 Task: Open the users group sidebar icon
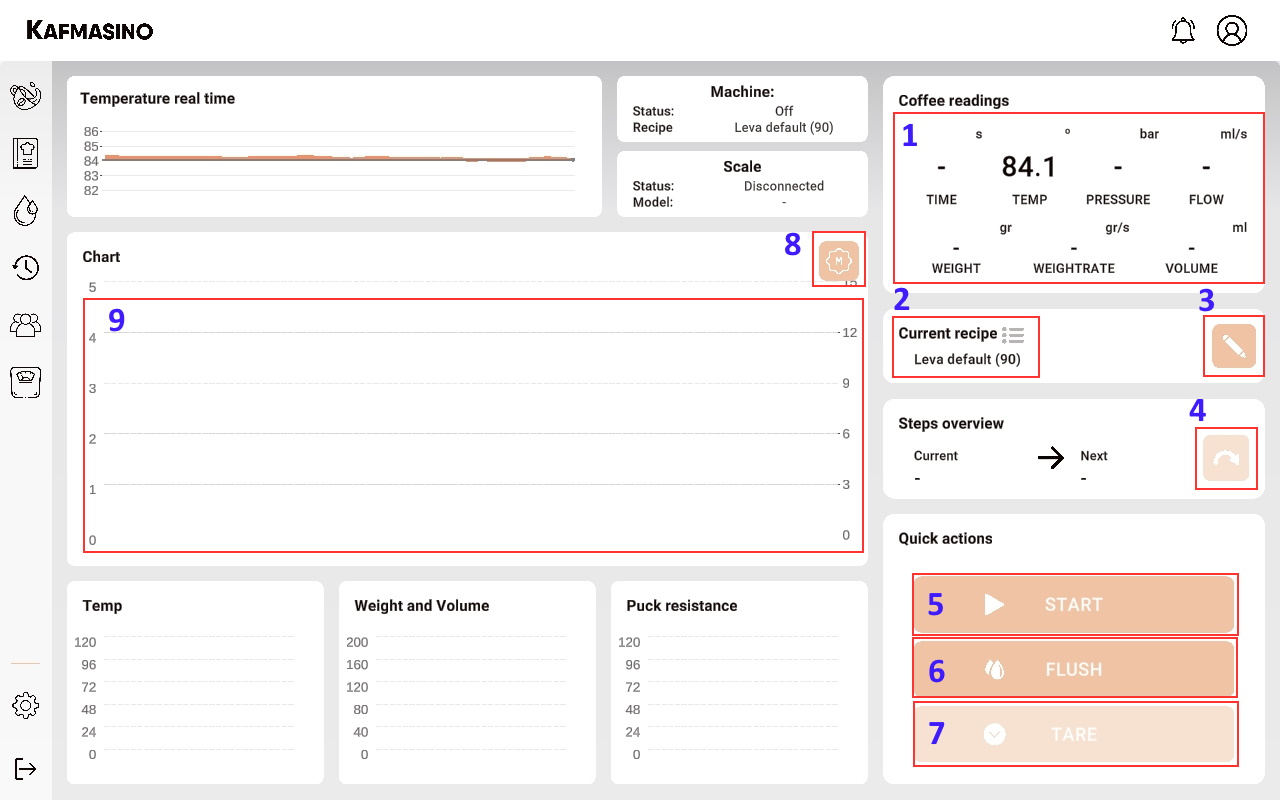(26, 324)
